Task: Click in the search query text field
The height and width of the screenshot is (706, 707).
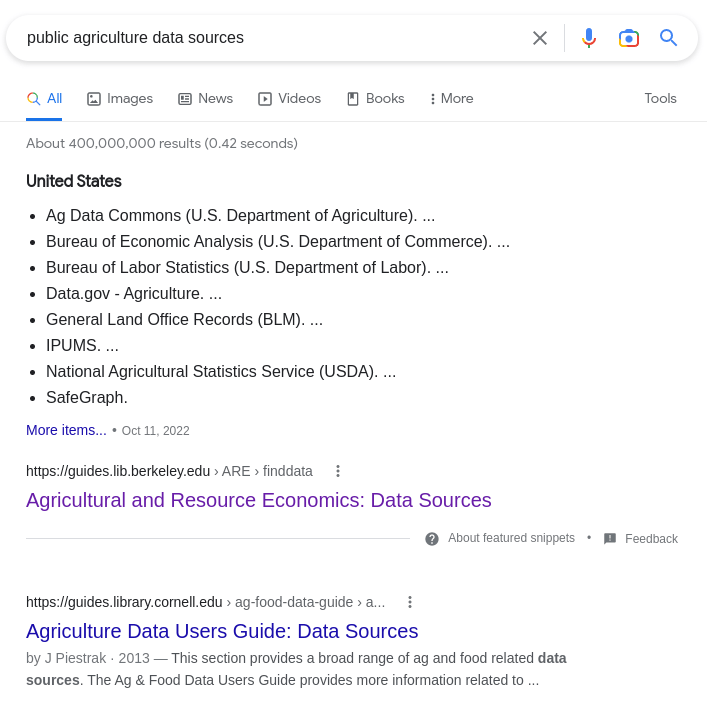Action: [271, 38]
